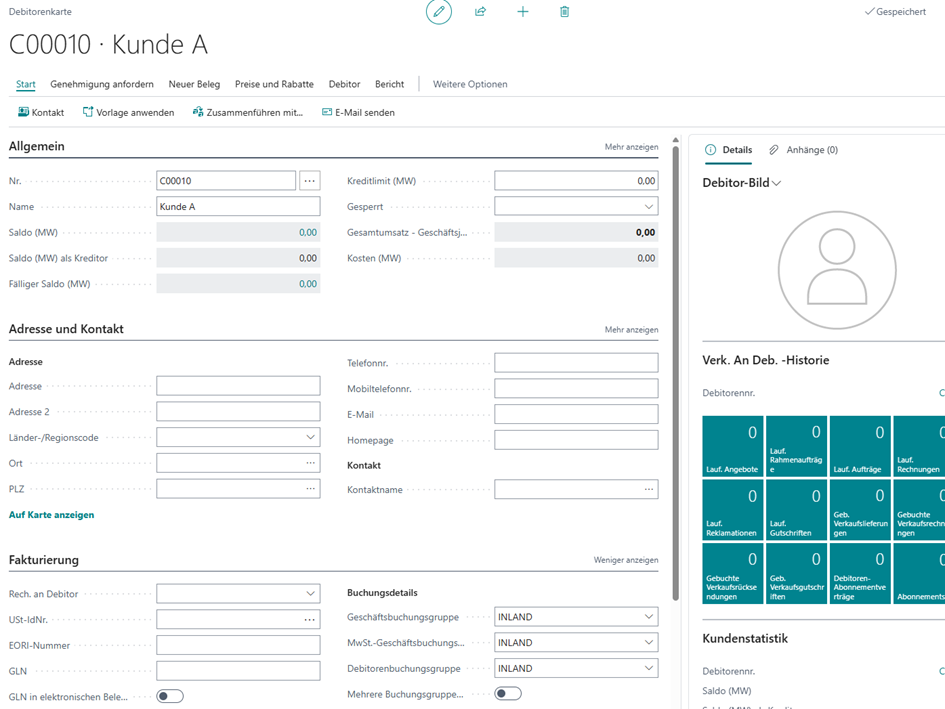The height and width of the screenshot is (709, 945).
Task: Click the E-Mail input field
Action: [576, 414]
